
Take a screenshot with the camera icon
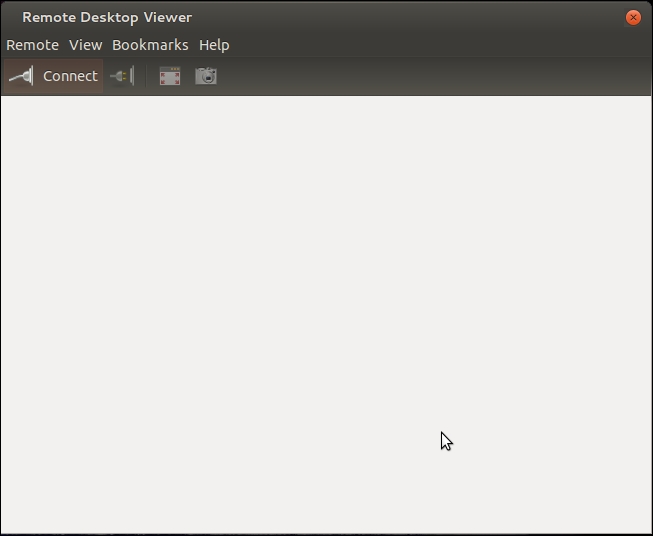coord(206,76)
